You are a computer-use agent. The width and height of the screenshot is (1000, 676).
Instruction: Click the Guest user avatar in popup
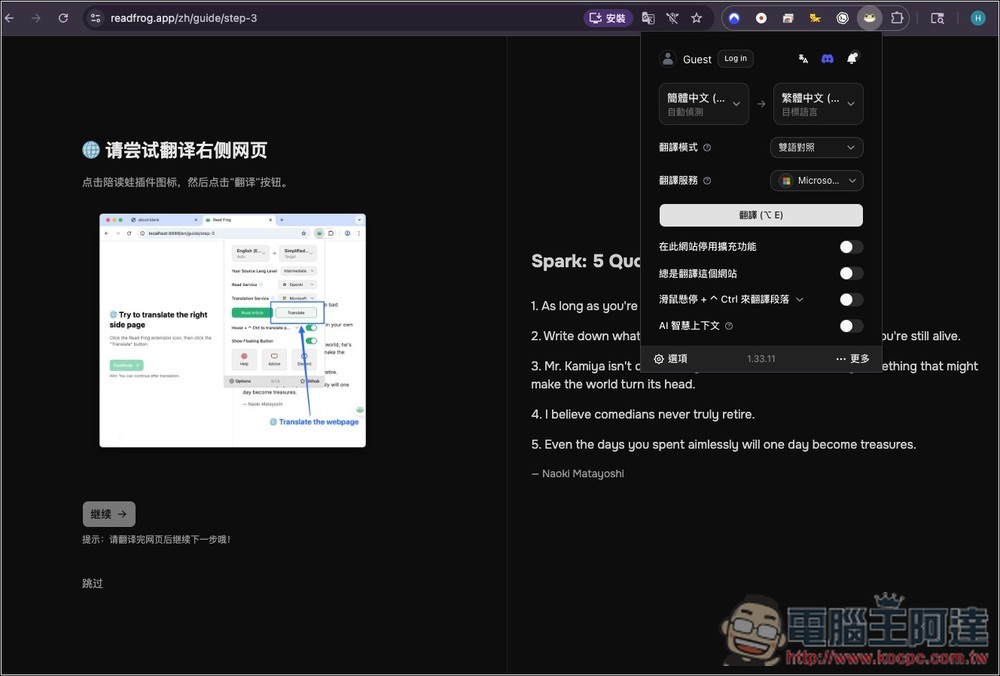point(668,59)
